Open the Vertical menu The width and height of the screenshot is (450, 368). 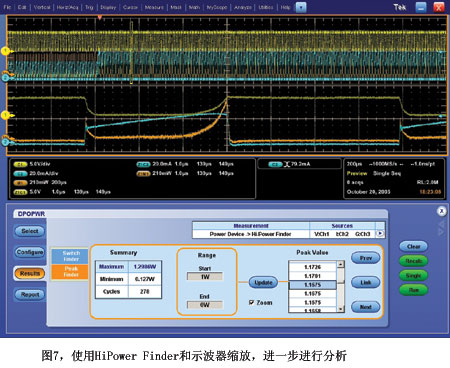click(42, 7)
